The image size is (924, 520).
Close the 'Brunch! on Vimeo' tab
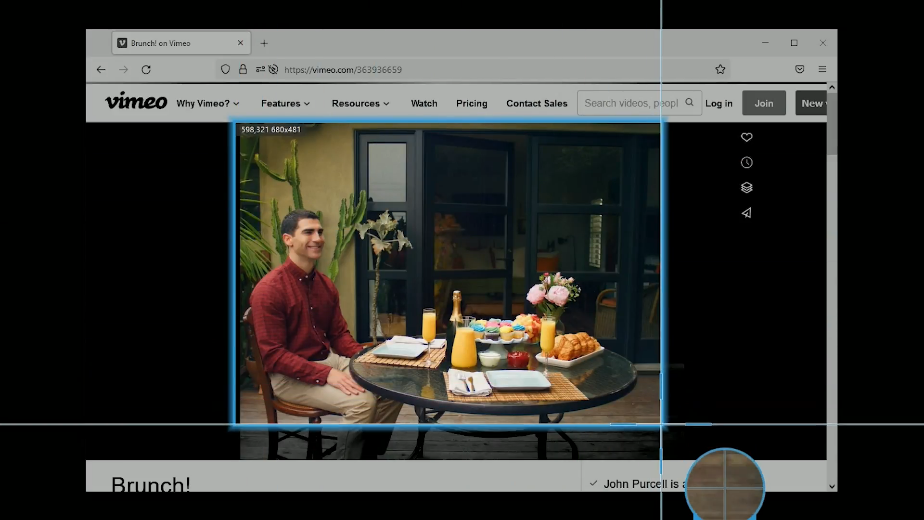[240, 43]
